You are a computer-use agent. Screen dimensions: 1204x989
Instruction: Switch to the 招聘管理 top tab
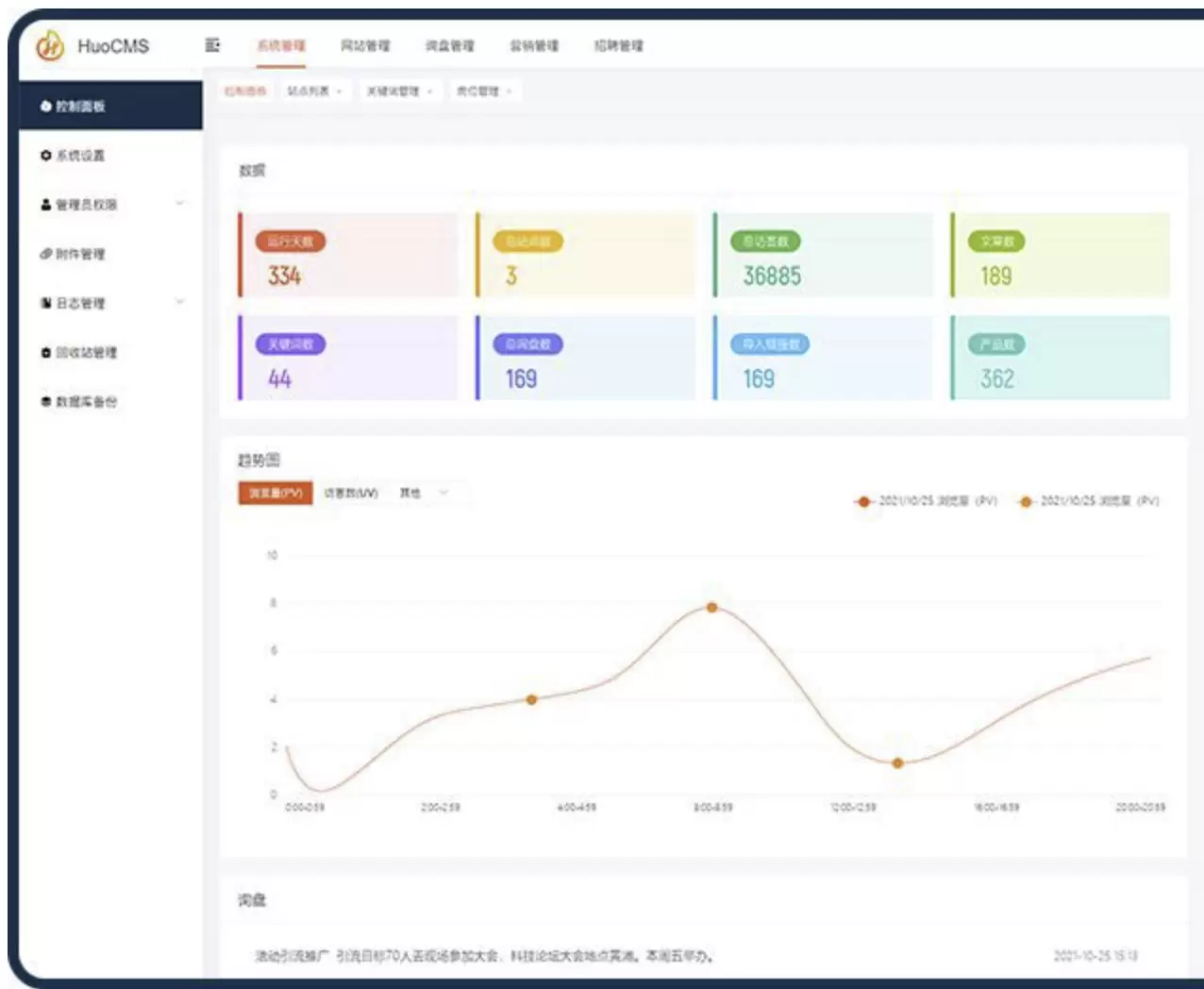pyautogui.click(x=618, y=45)
